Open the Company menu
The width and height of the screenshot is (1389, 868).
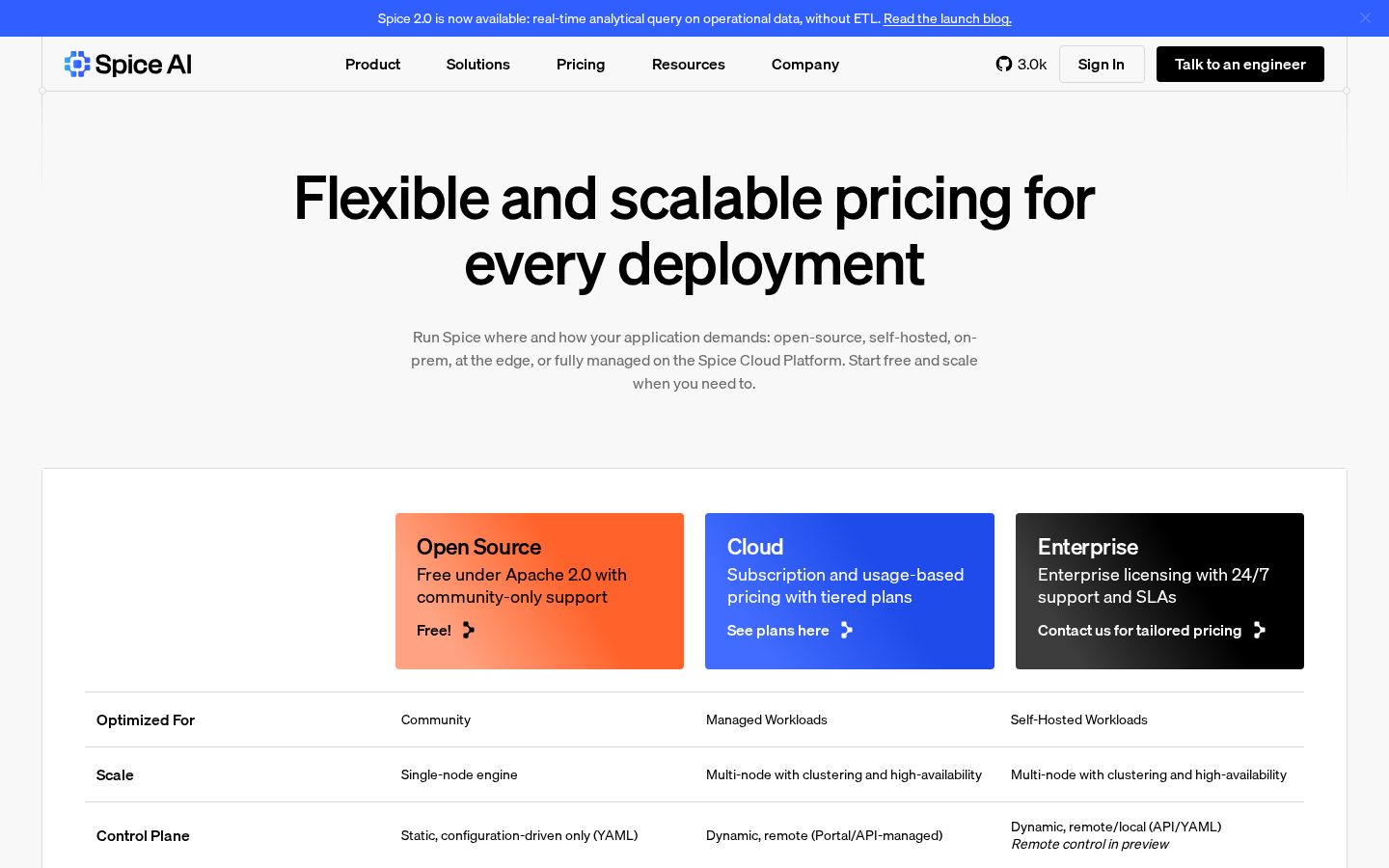pyautogui.click(x=805, y=64)
